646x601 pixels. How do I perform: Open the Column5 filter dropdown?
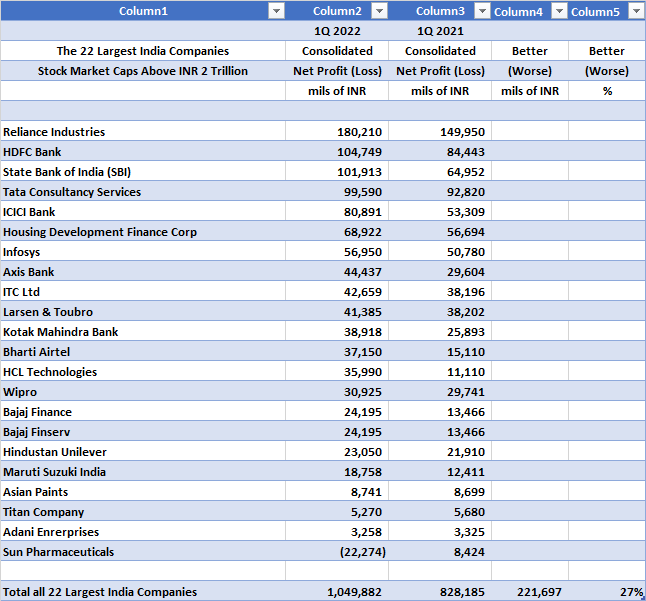tap(636, 11)
